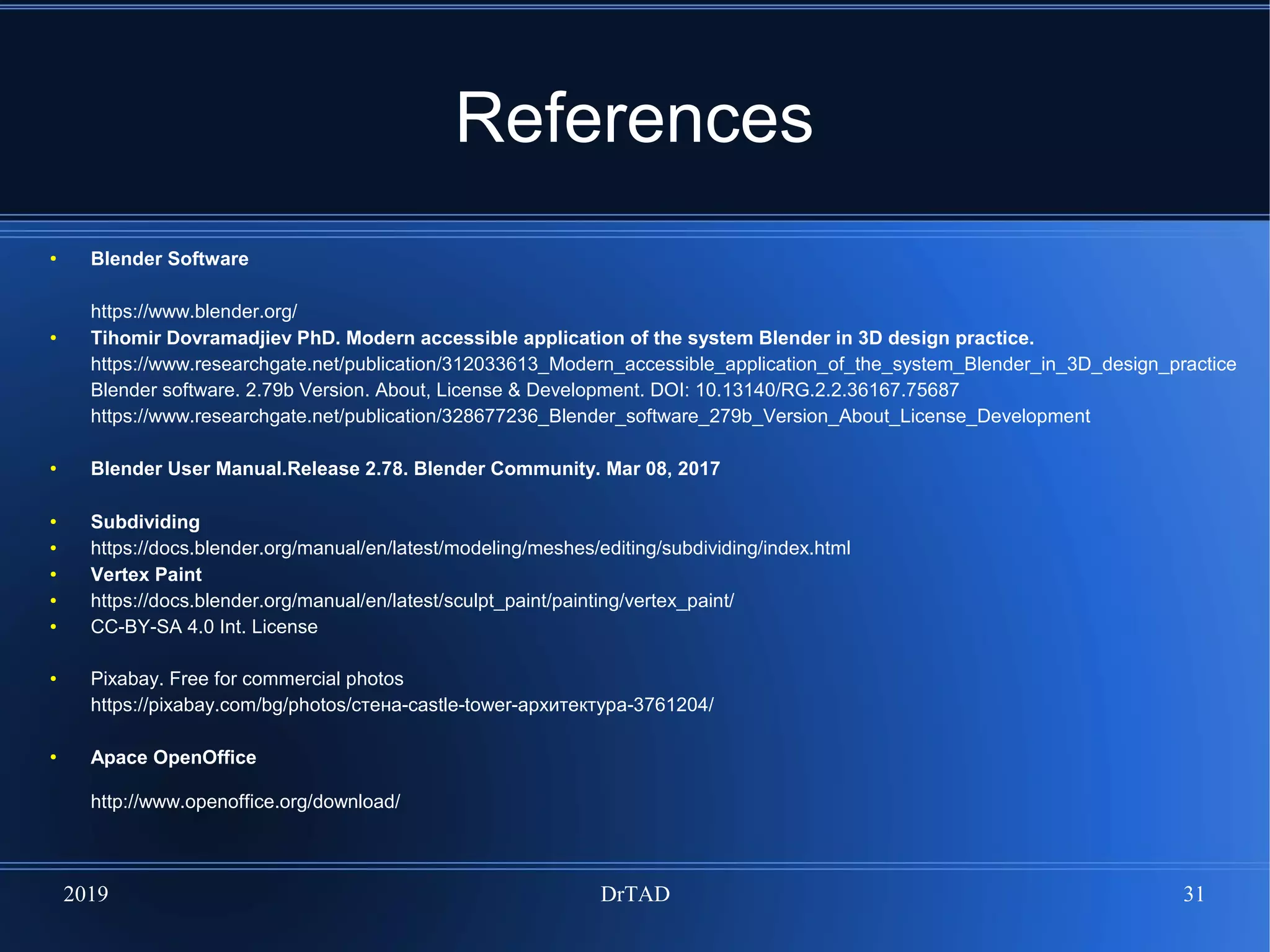This screenshot has height=952, width=1270.
Task: Click Tihomir Dovramadjiev PhD reference title
Action: (562, 338)
